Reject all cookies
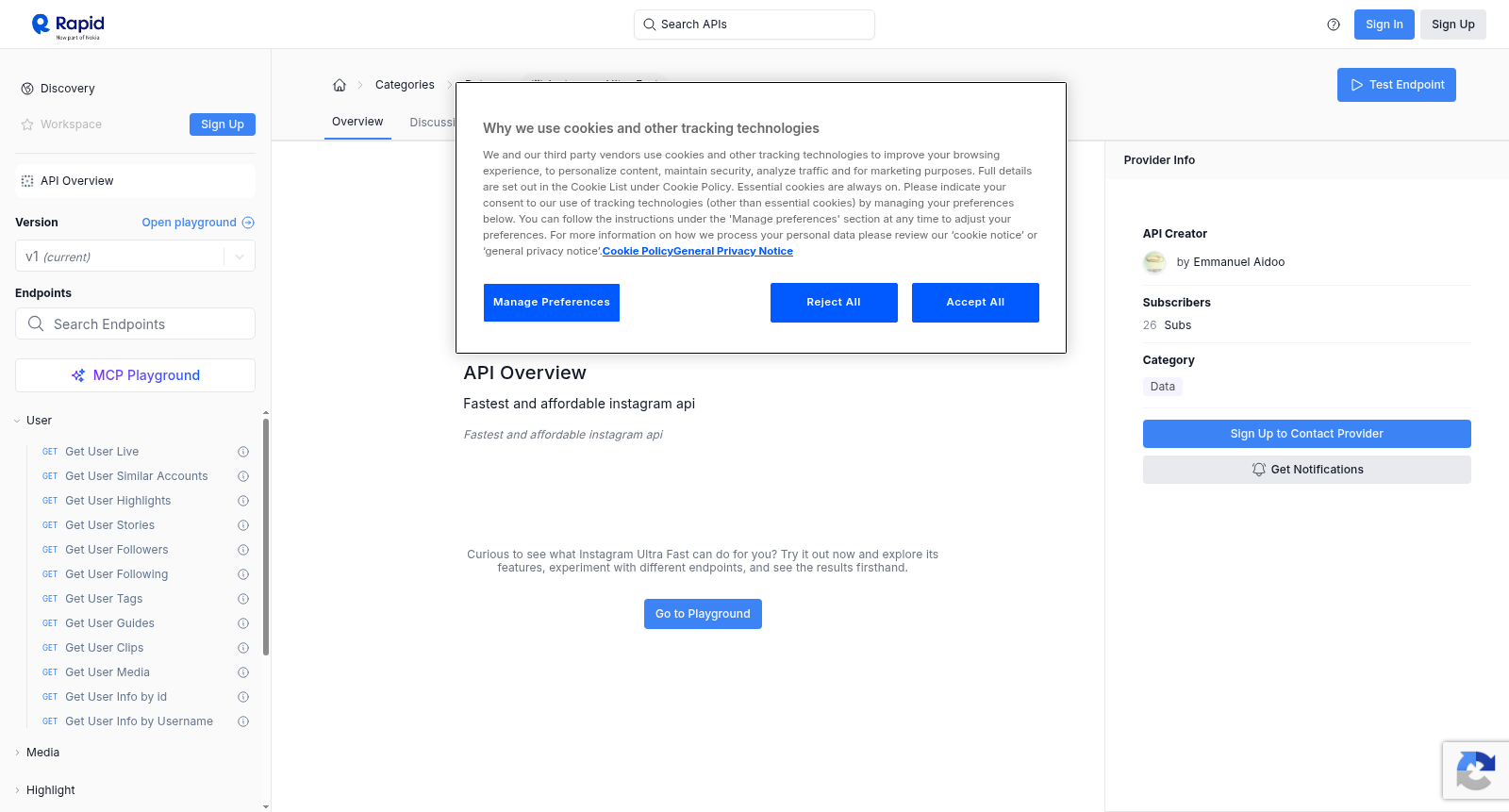The width and height of the screenshot is (1509, 812). [x=834, y=303]
